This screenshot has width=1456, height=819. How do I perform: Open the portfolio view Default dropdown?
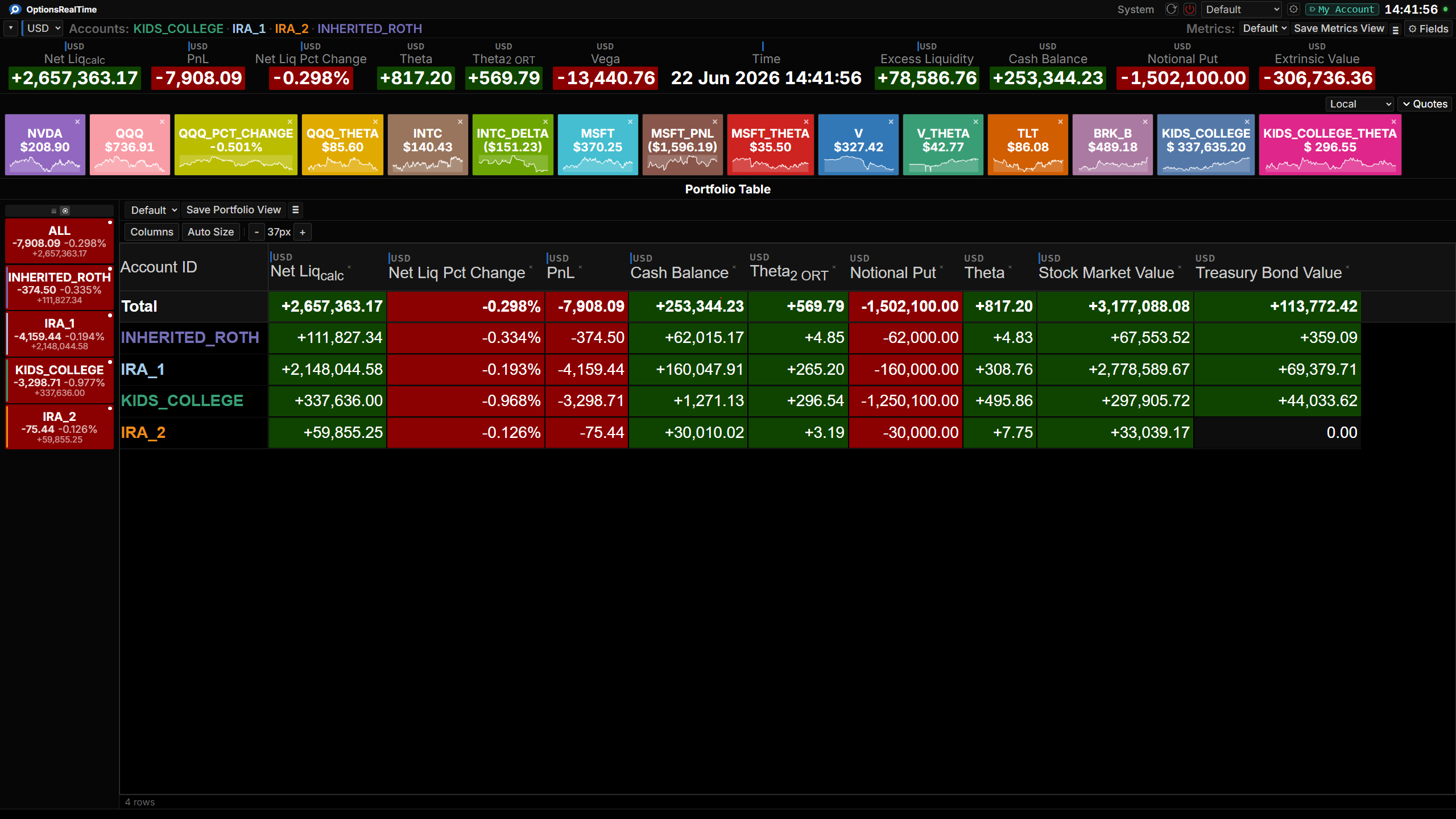tap(154, 210)
